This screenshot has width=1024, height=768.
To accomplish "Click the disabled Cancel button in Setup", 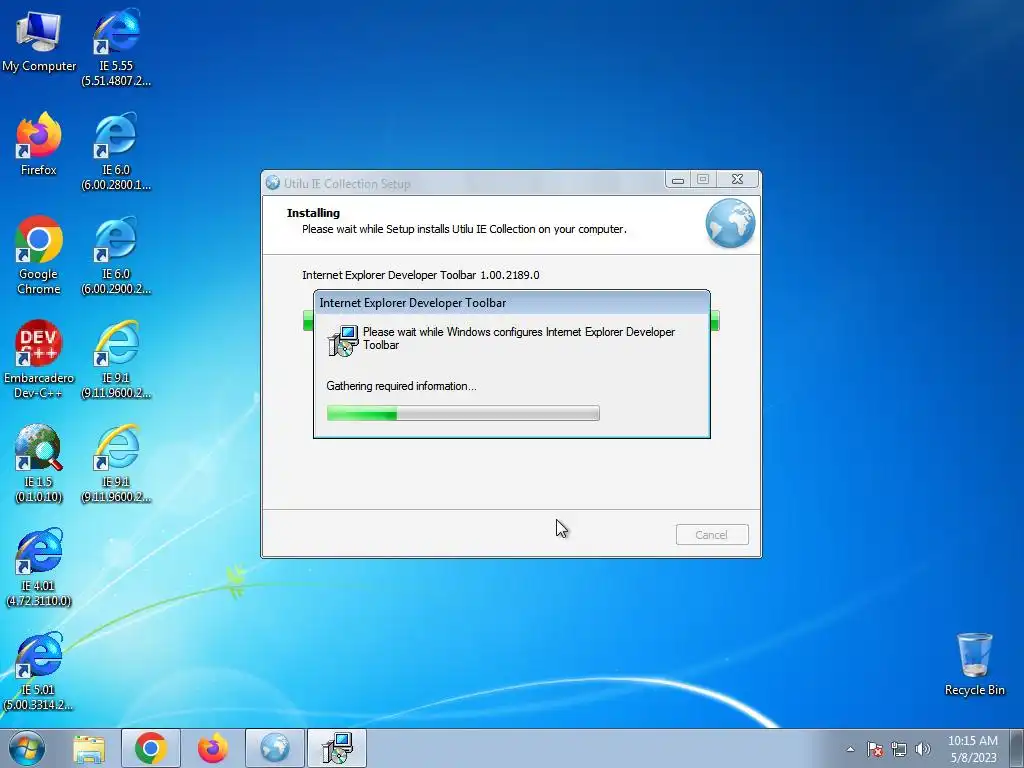I will pyautogui.click(x=712, y=535).
